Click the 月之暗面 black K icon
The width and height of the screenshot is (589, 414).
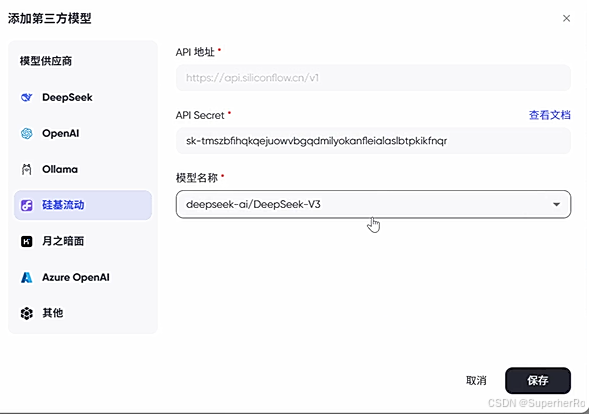coord(27,241)
